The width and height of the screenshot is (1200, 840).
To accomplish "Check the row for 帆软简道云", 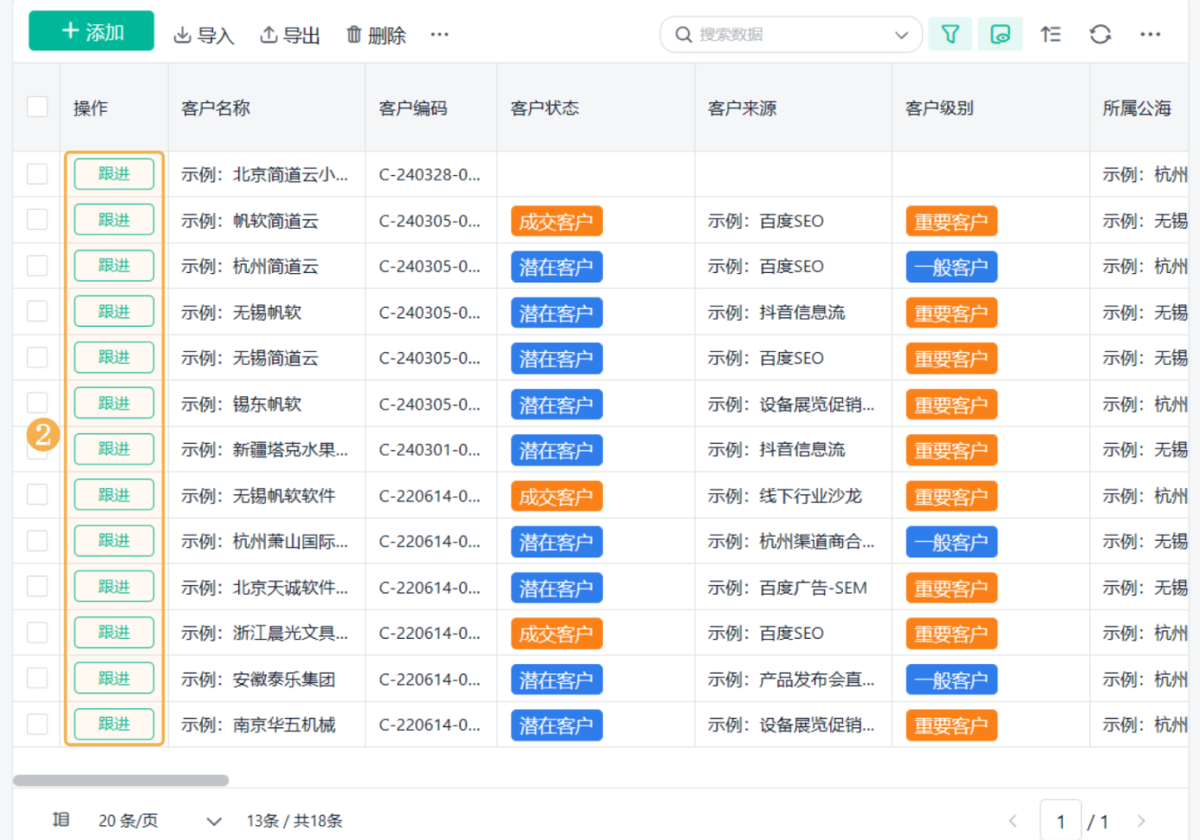I will [x=37, y=220].
